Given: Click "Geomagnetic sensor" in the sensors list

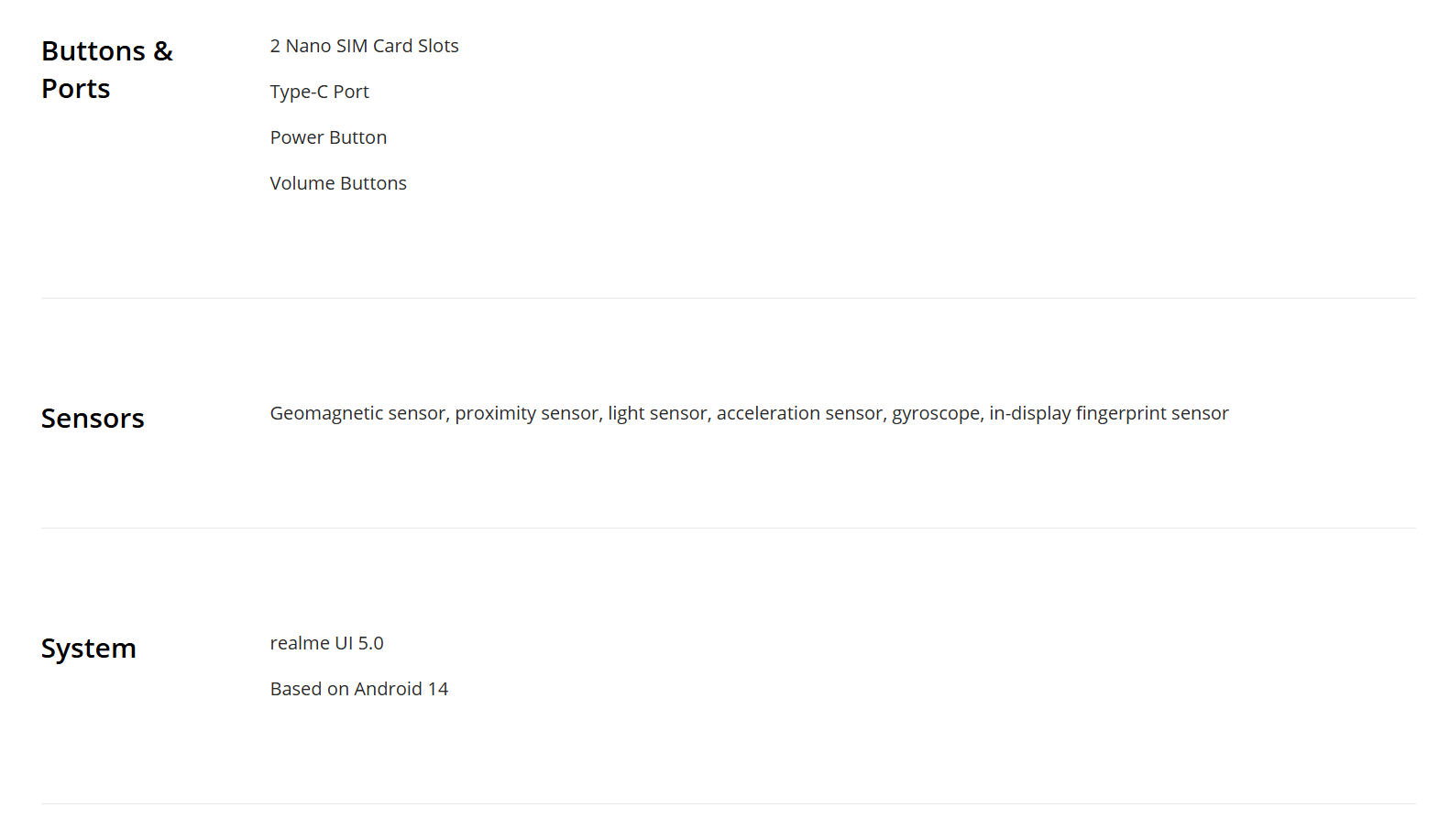Looking at the screenshot, I should point(357,413).
